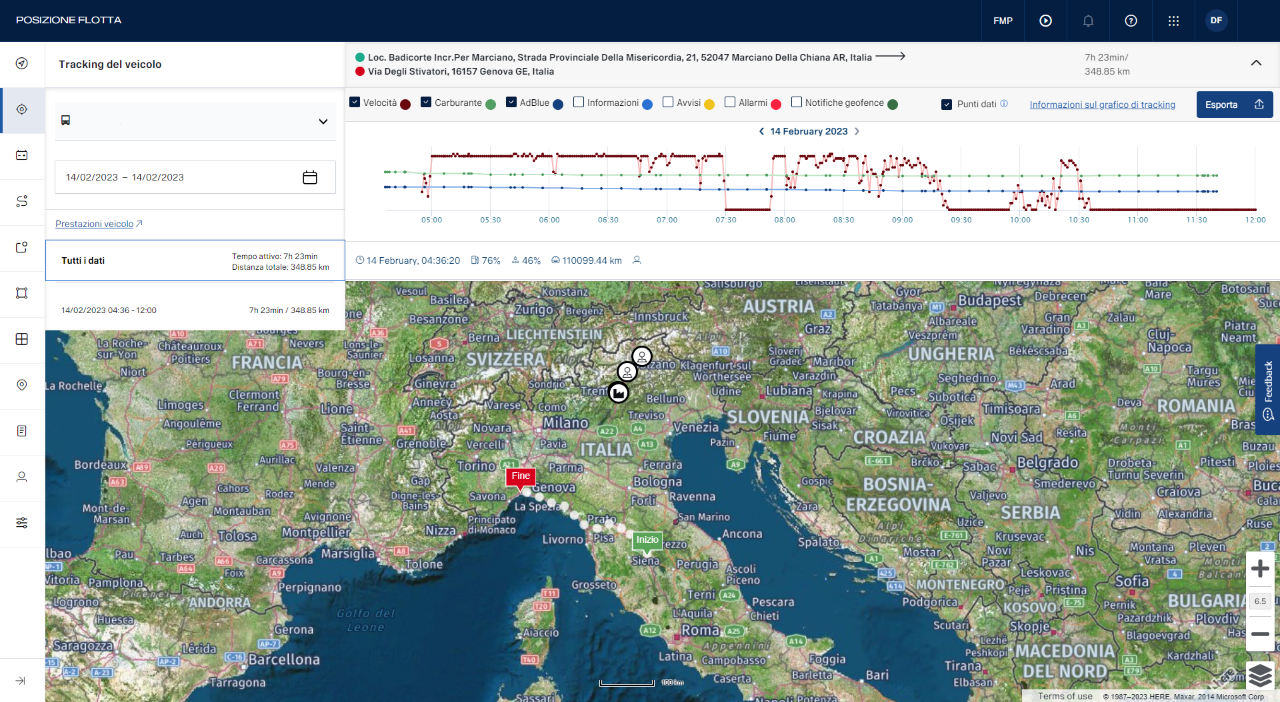The height and width of the screenshot is (702, 1280).
Task: Open Informazioni sul grafico di tracking link
Action: click(1103, 104)
